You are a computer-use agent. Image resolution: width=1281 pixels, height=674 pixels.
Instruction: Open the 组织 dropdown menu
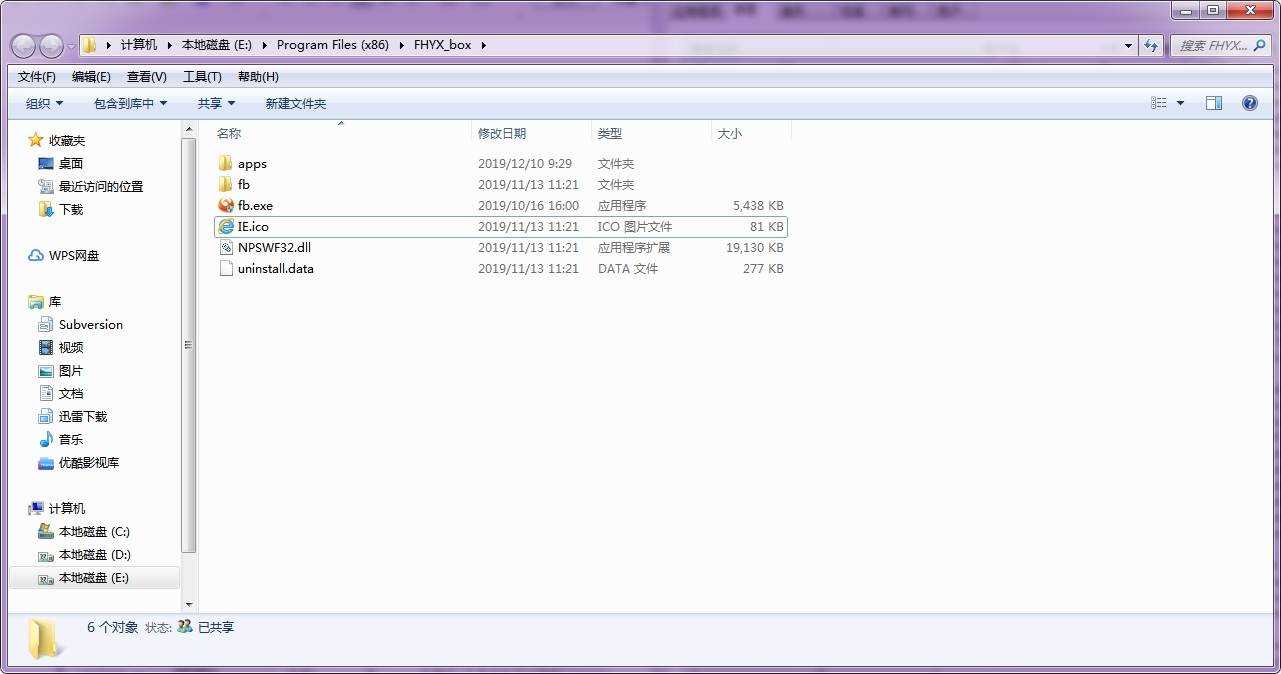tap(44, 104)
